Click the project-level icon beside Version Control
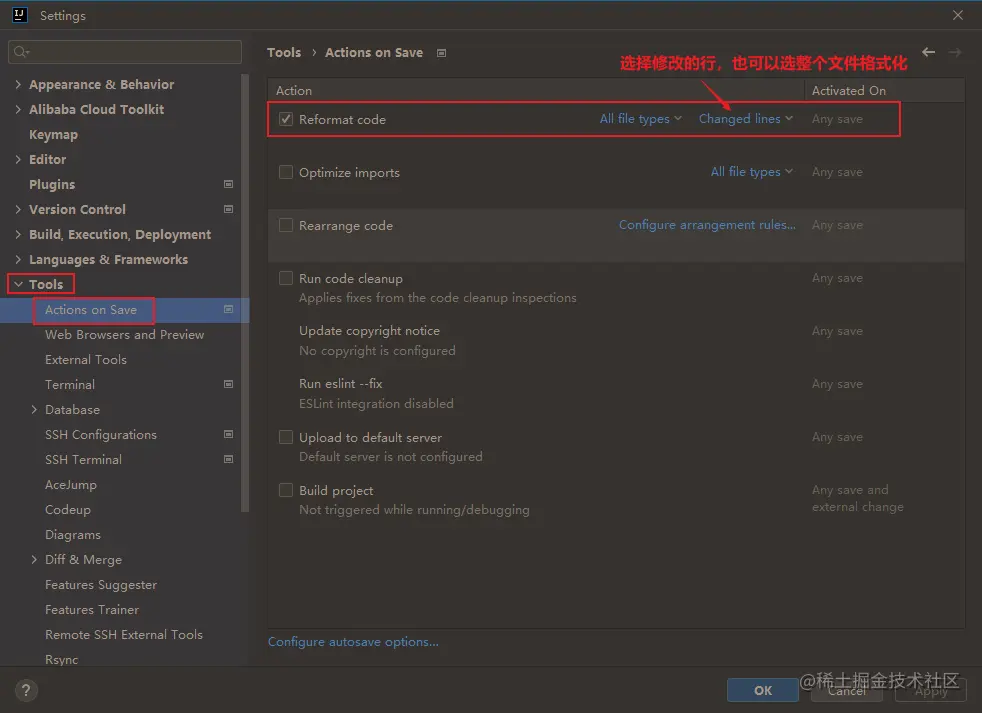Viewport: 982px width, 713px height. coord(229,209)
